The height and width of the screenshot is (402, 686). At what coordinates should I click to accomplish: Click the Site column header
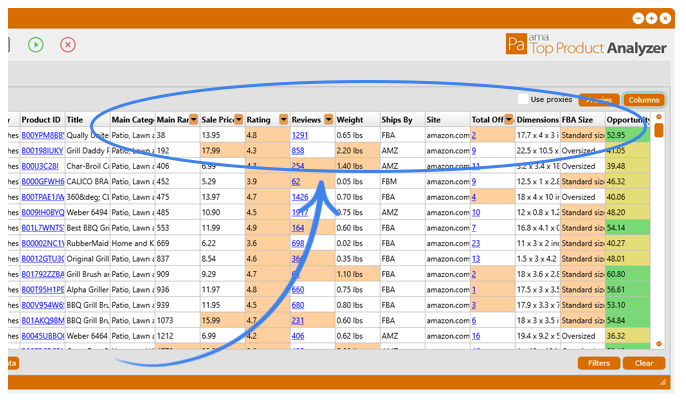coord(448,119)
